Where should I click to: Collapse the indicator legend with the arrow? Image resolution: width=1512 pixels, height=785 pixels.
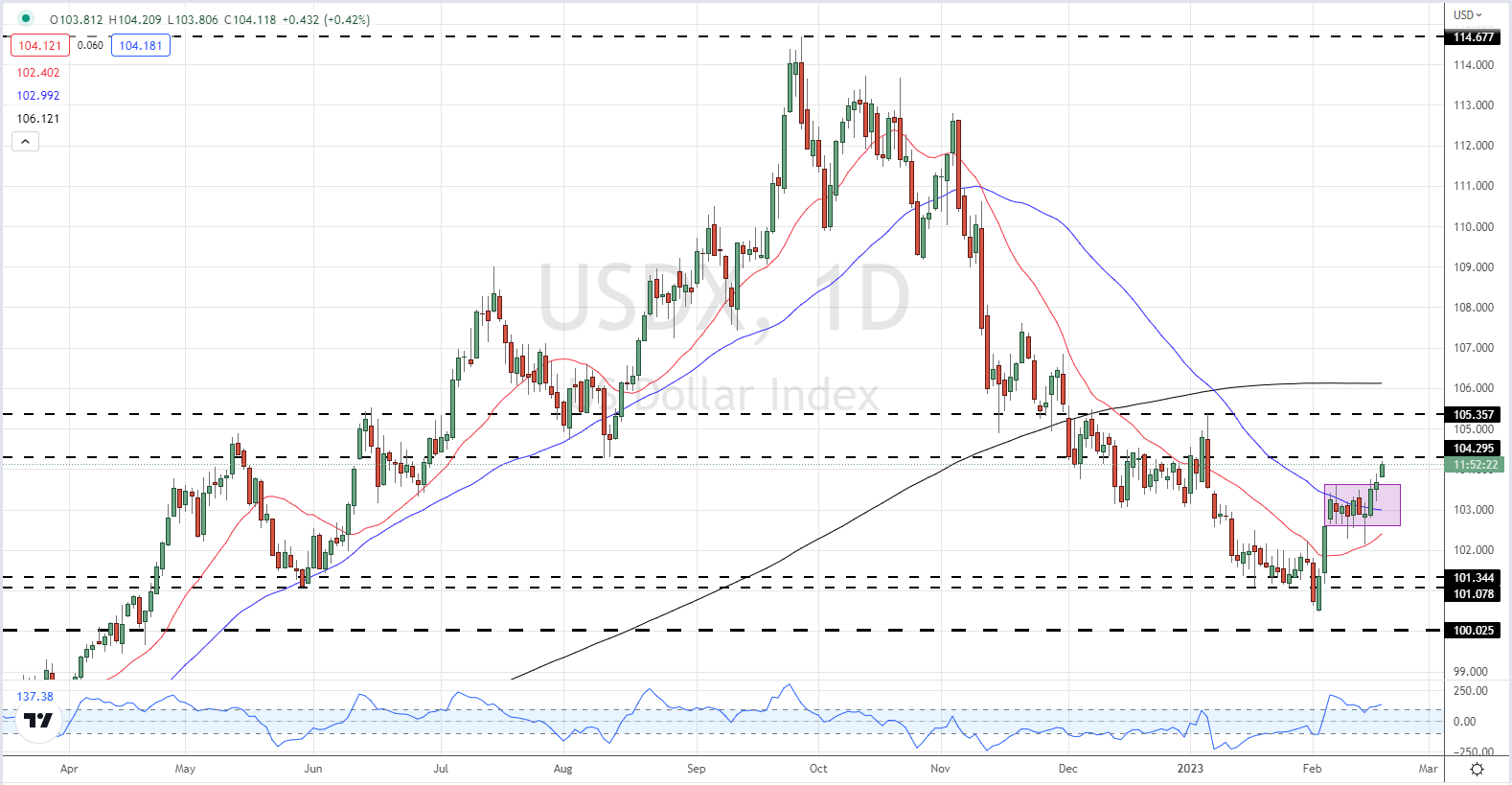26,141
